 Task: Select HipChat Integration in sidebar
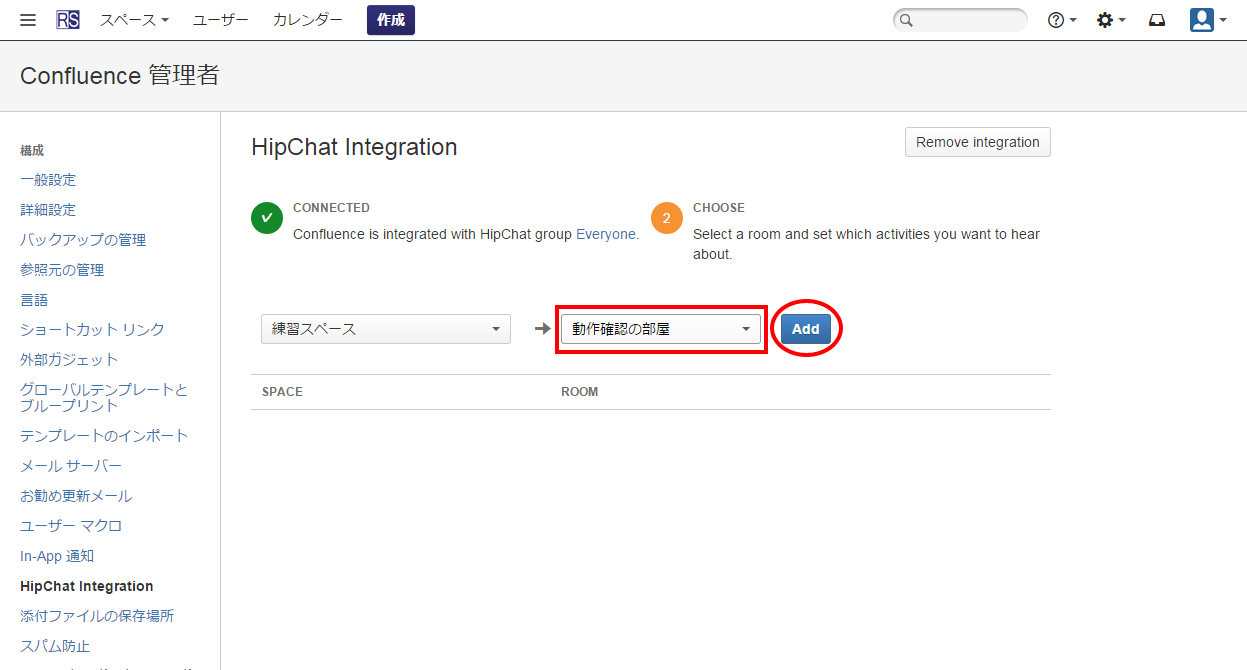pos(87,586)
